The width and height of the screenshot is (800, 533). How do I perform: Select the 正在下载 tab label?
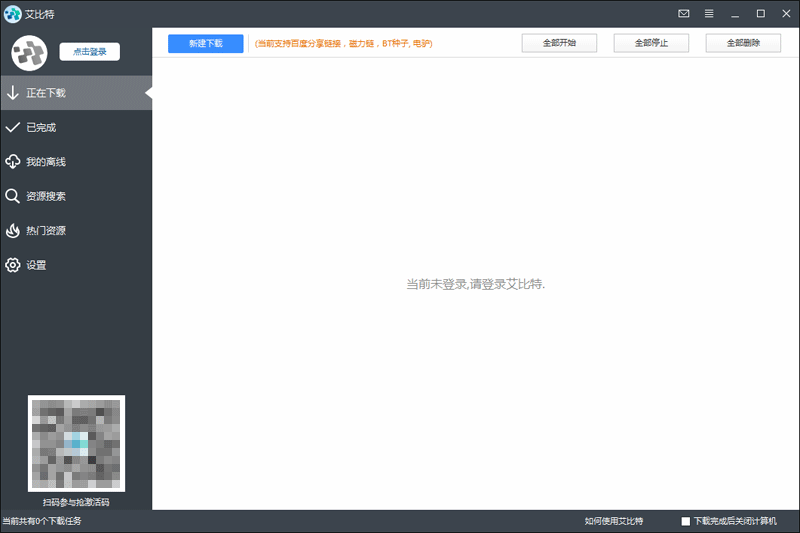pos(46,93)
